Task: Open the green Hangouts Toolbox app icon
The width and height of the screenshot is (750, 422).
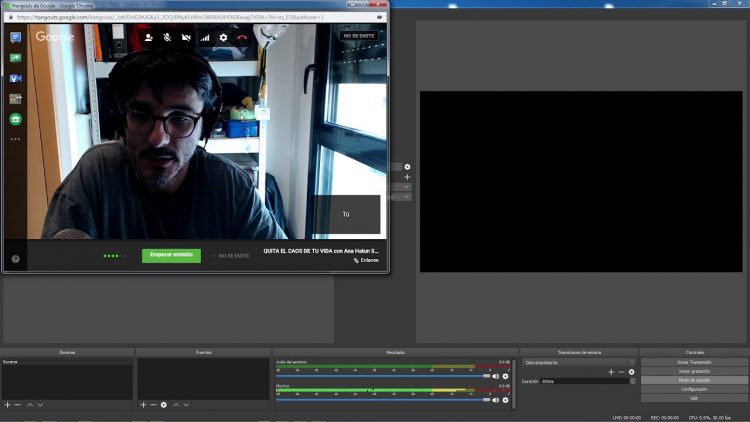Action: click(15, 119)
